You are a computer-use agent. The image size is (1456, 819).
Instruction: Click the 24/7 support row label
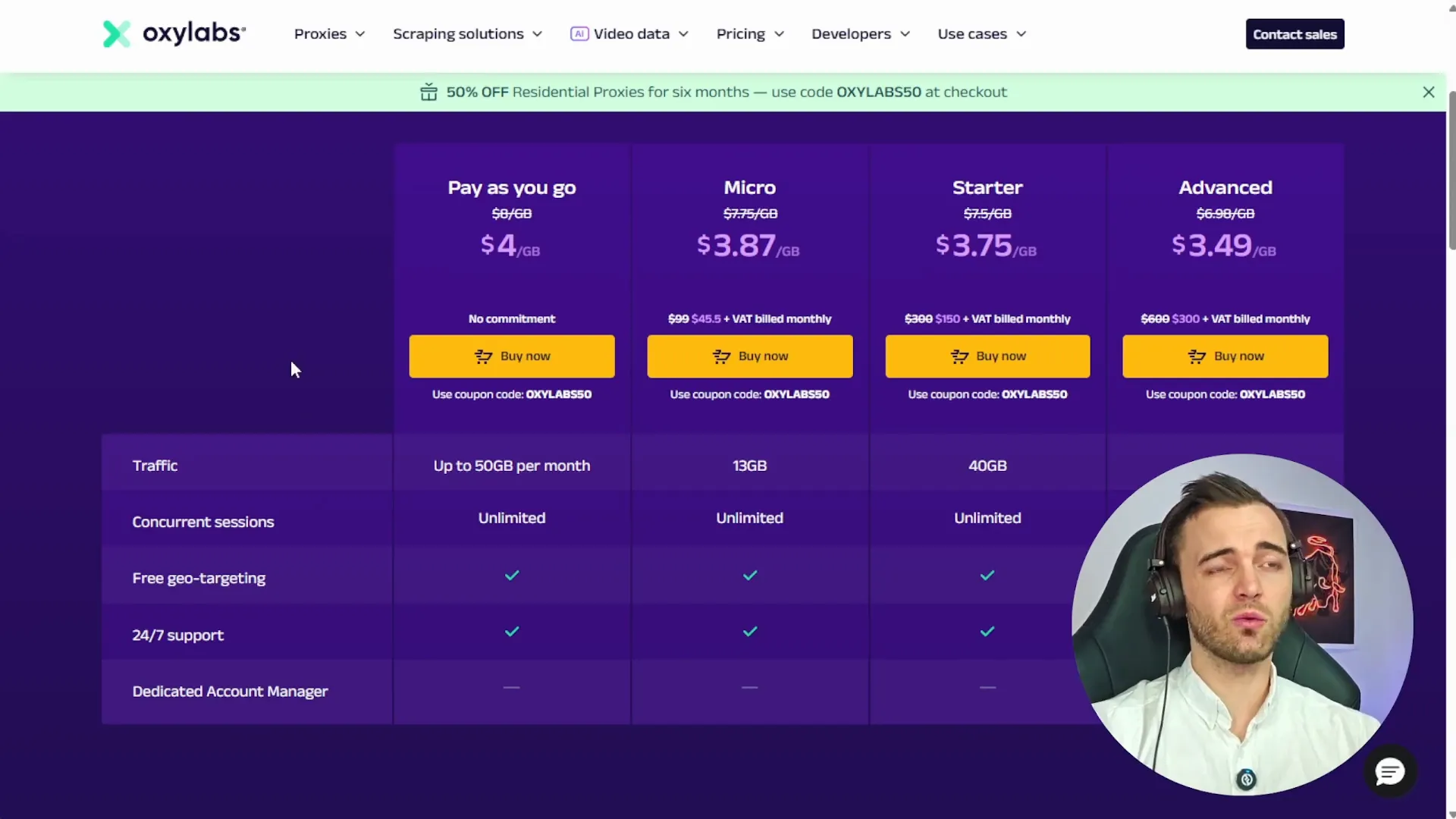click(x=177, y=635)
